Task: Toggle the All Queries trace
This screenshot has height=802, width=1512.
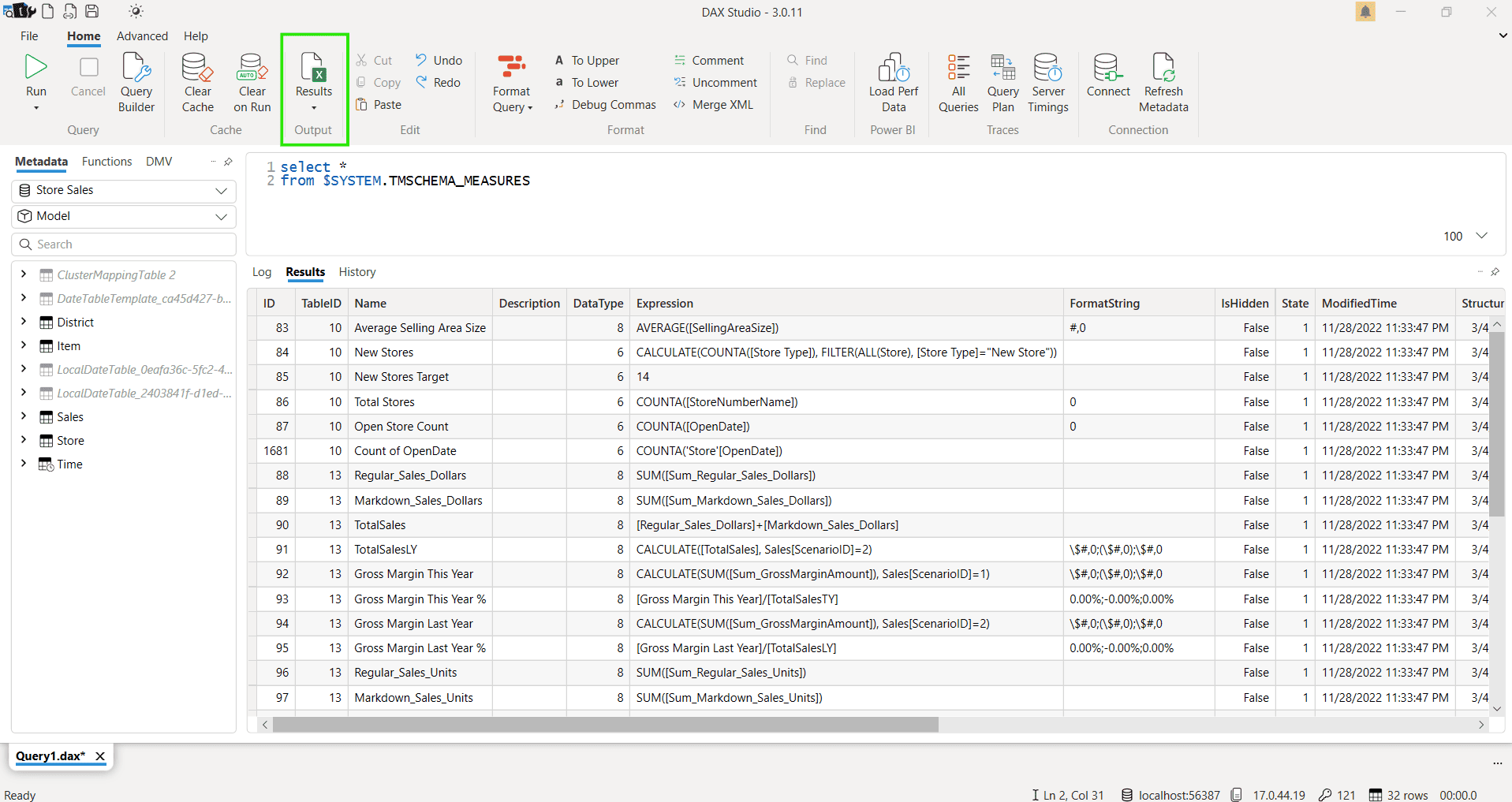Action: click(958, 83)
